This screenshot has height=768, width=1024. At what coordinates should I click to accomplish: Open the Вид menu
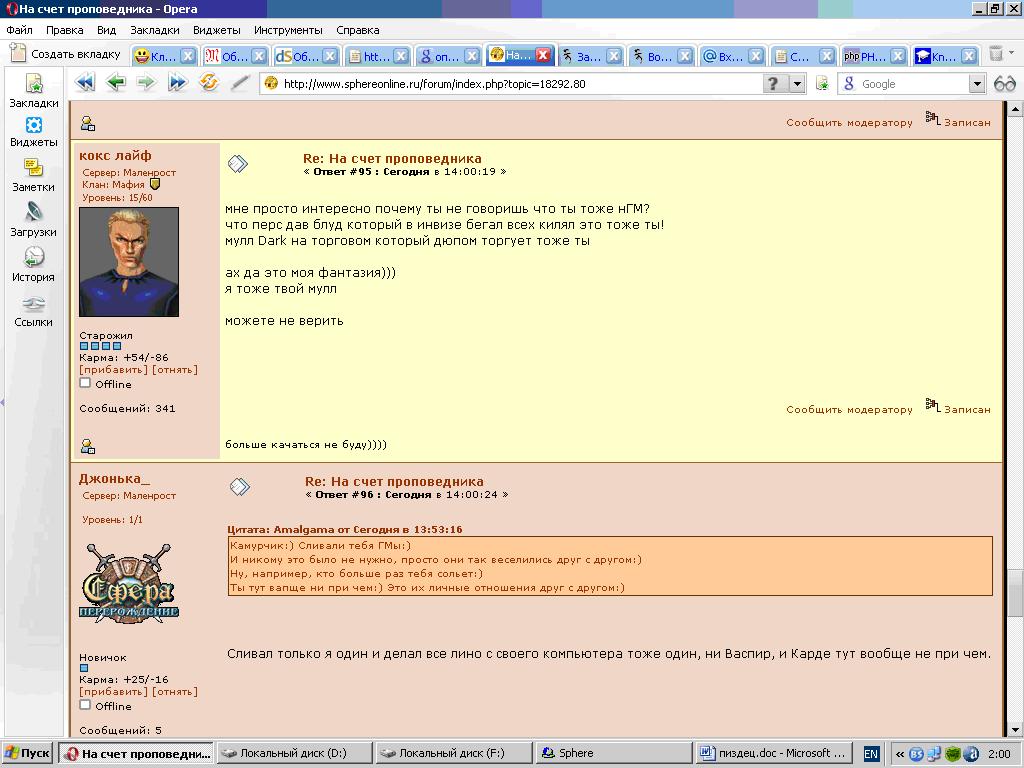pos(106,30)
